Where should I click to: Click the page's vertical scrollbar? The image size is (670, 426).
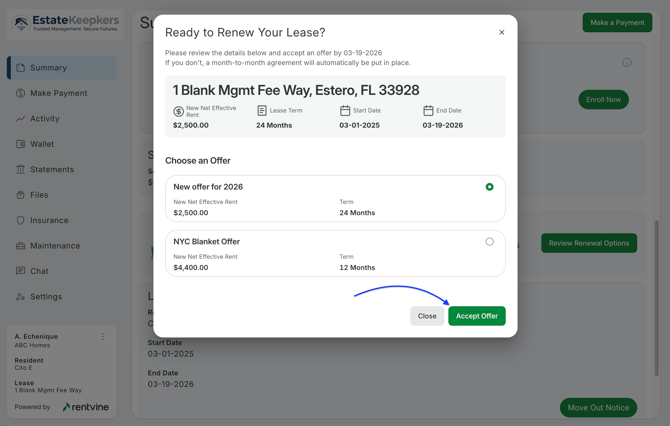(x=657, y=300)
